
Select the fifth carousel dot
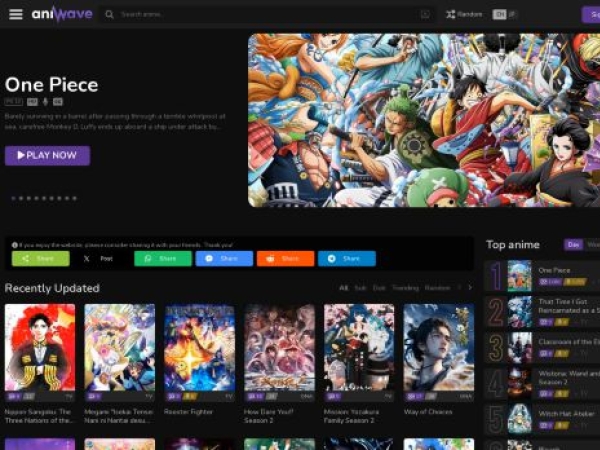point(44,198)
